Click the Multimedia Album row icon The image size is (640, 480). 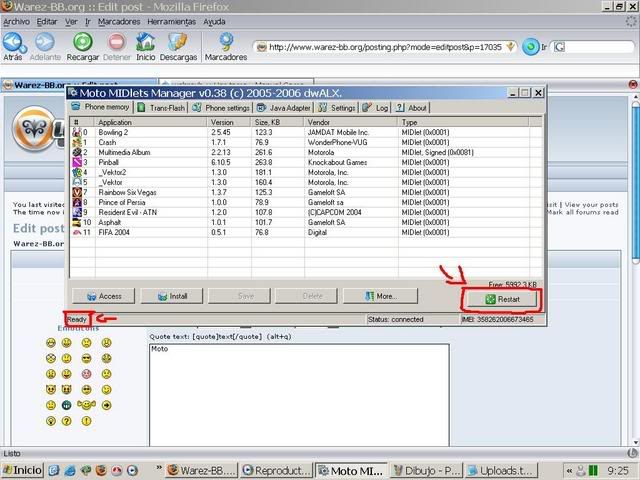pos(77,152)
